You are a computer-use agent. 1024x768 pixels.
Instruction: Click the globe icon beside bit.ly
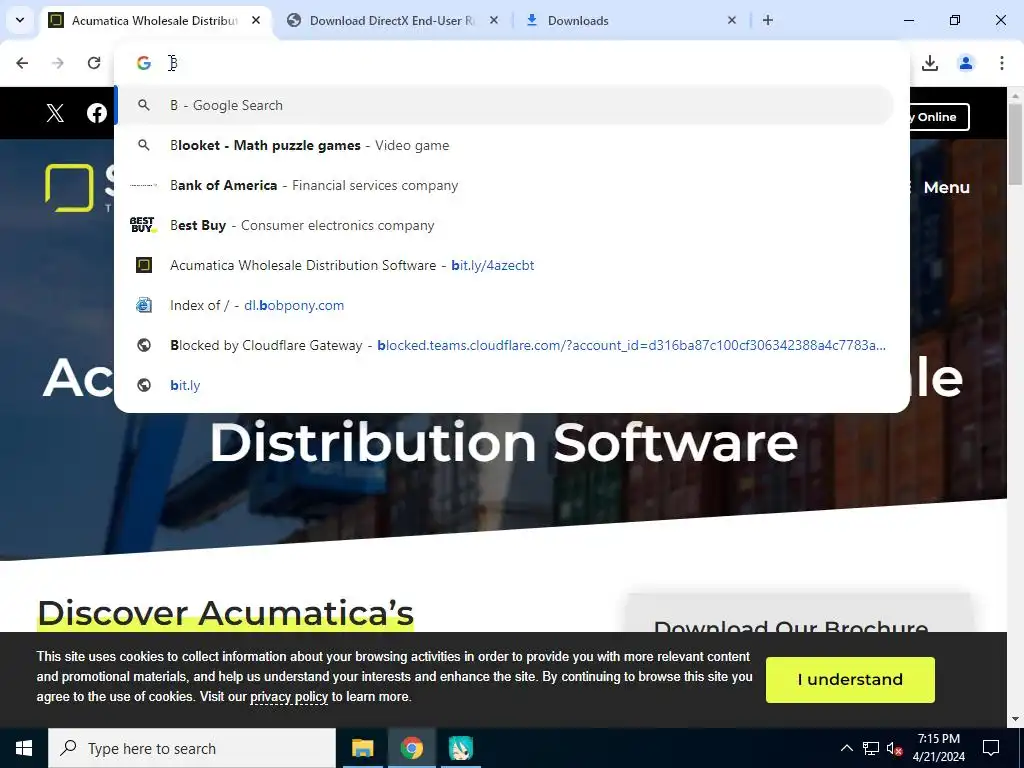click(x=144, y=385)
